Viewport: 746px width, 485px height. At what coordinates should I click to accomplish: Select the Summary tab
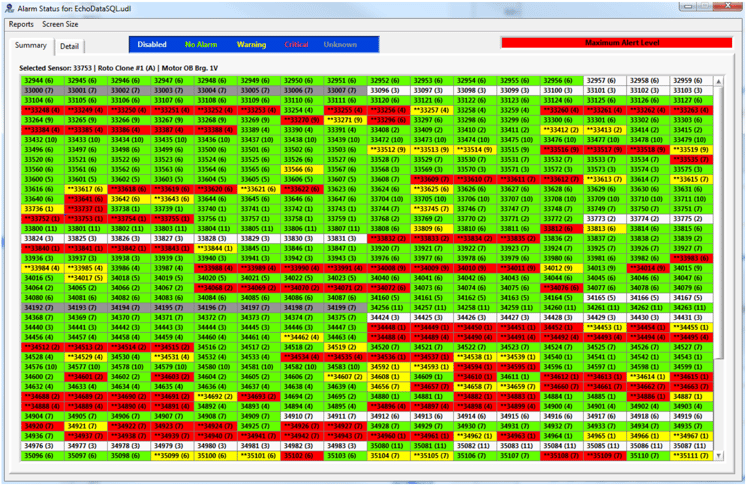click(x=31, y=45)
